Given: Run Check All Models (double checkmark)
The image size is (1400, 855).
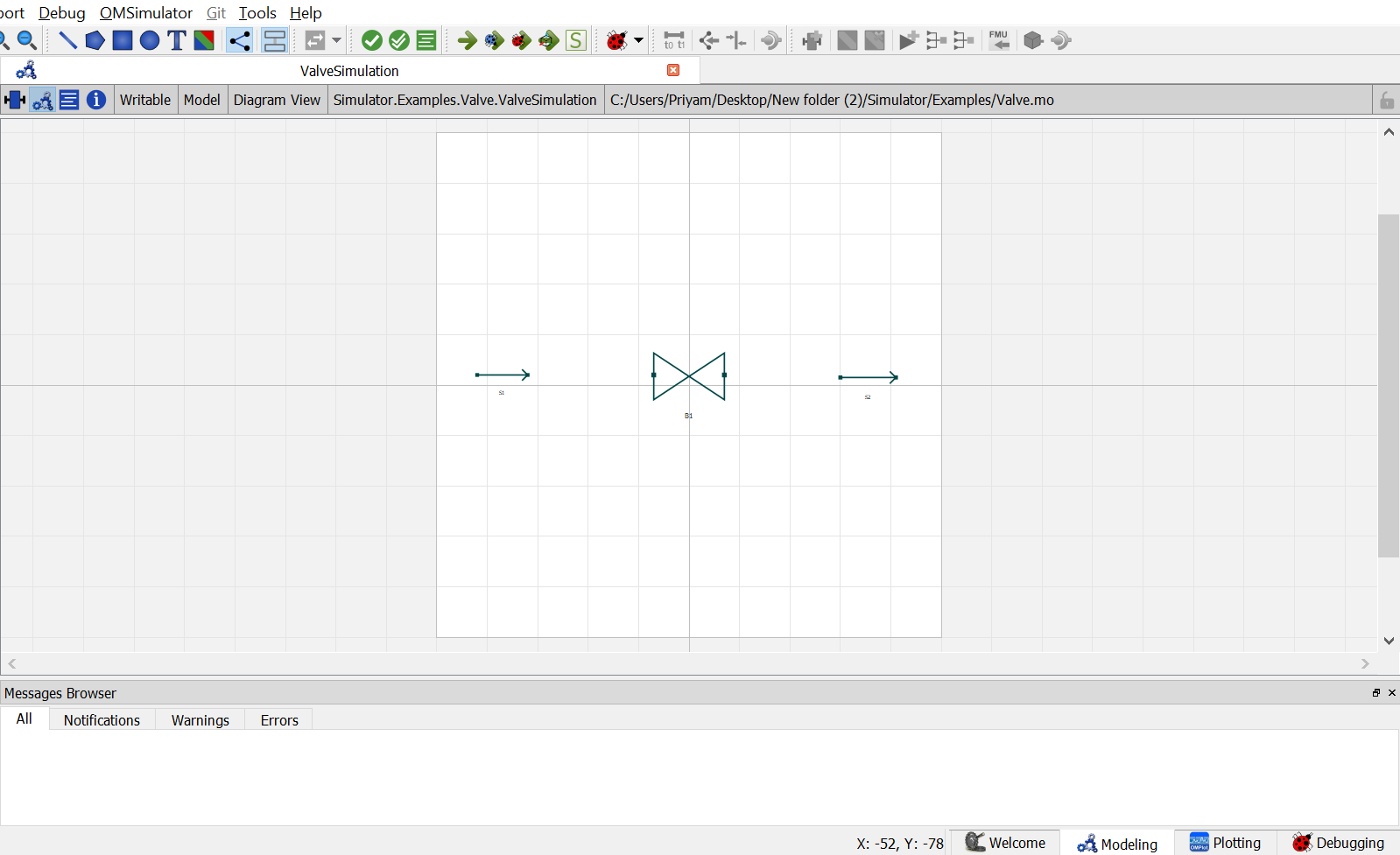Looking at the screenshot, I should [x=399, y=40].
